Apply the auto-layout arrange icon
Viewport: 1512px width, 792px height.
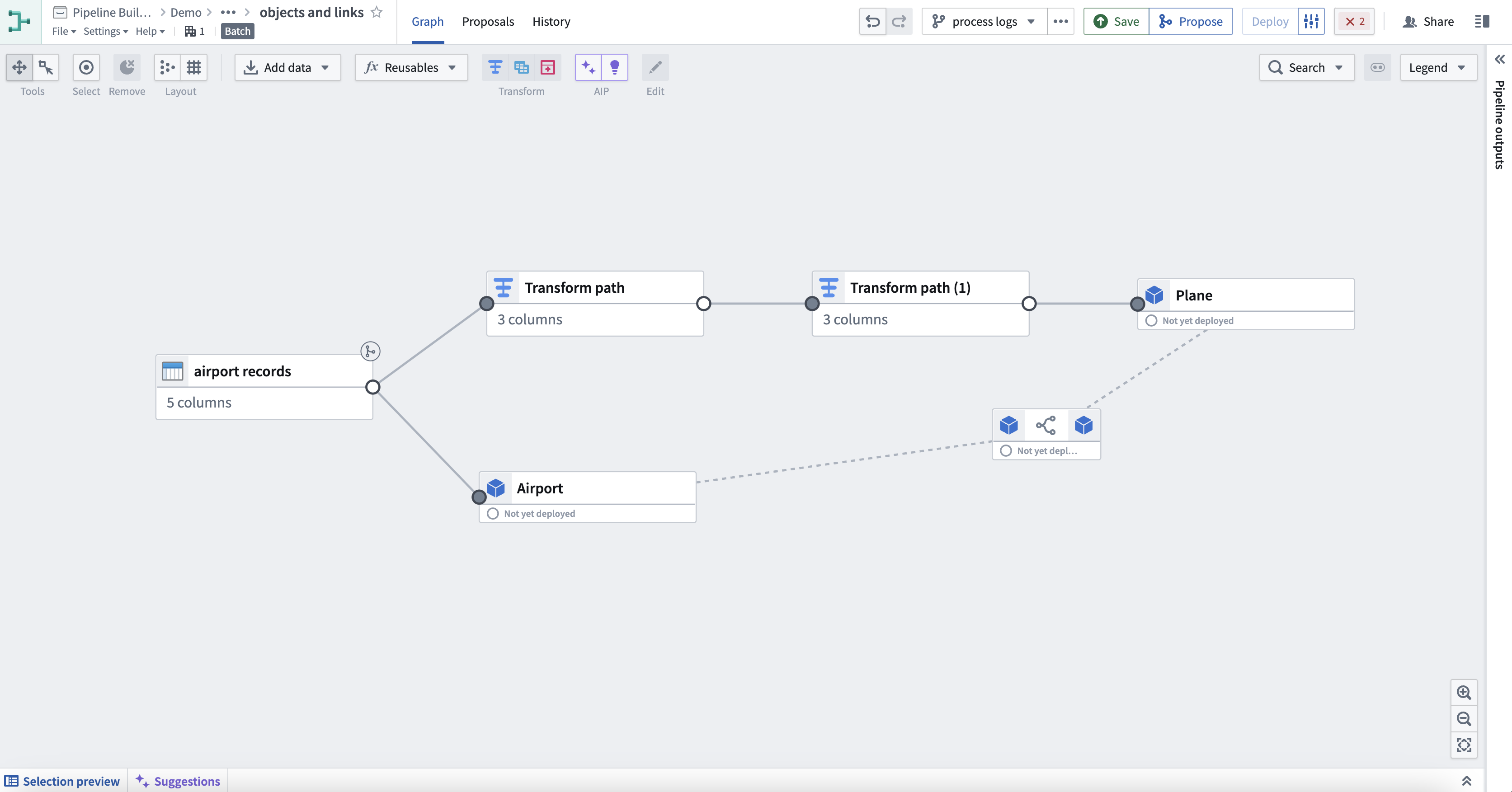click(x=167, y=67)
